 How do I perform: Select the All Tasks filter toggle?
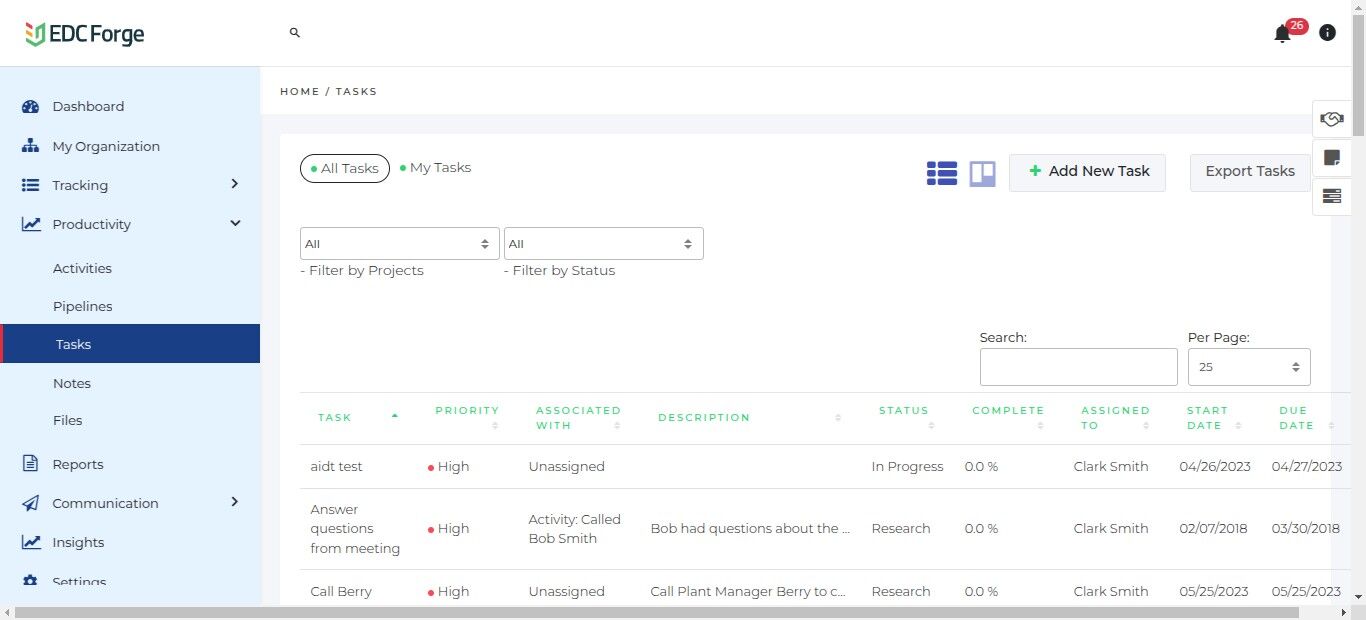coord(344,169)
